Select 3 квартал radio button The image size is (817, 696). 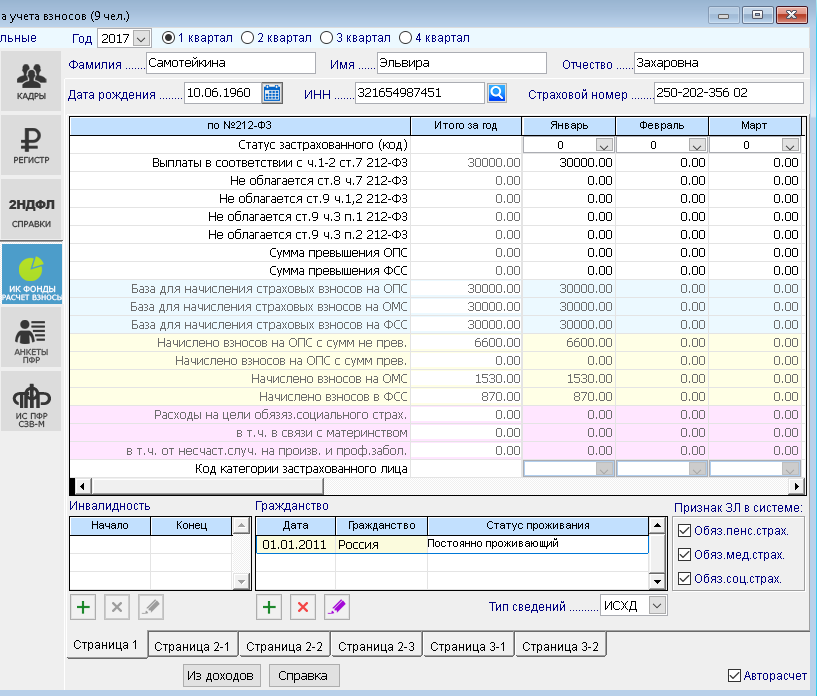(x=326, y=38)
